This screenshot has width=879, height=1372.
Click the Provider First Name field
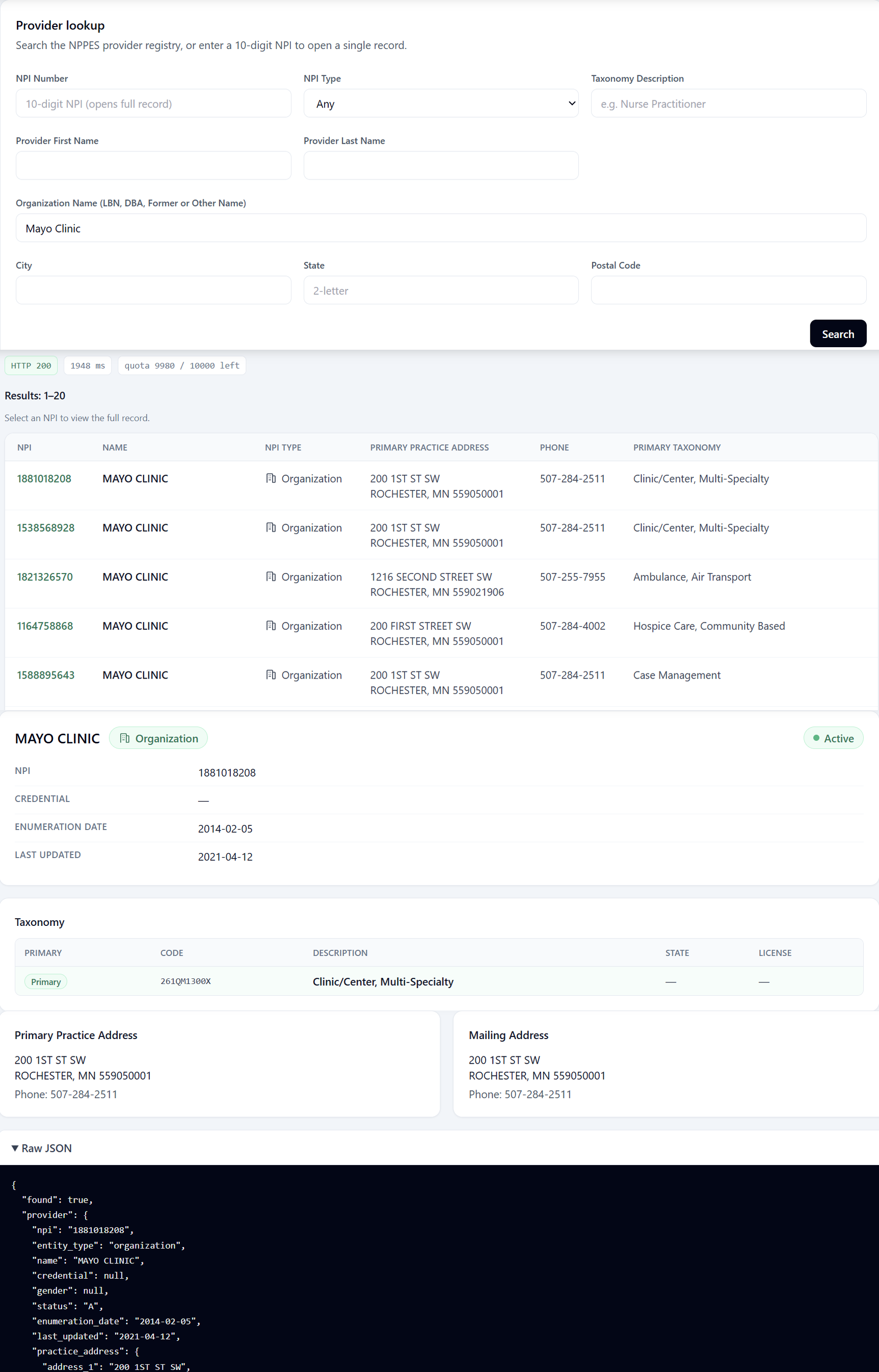click(153, 166)
